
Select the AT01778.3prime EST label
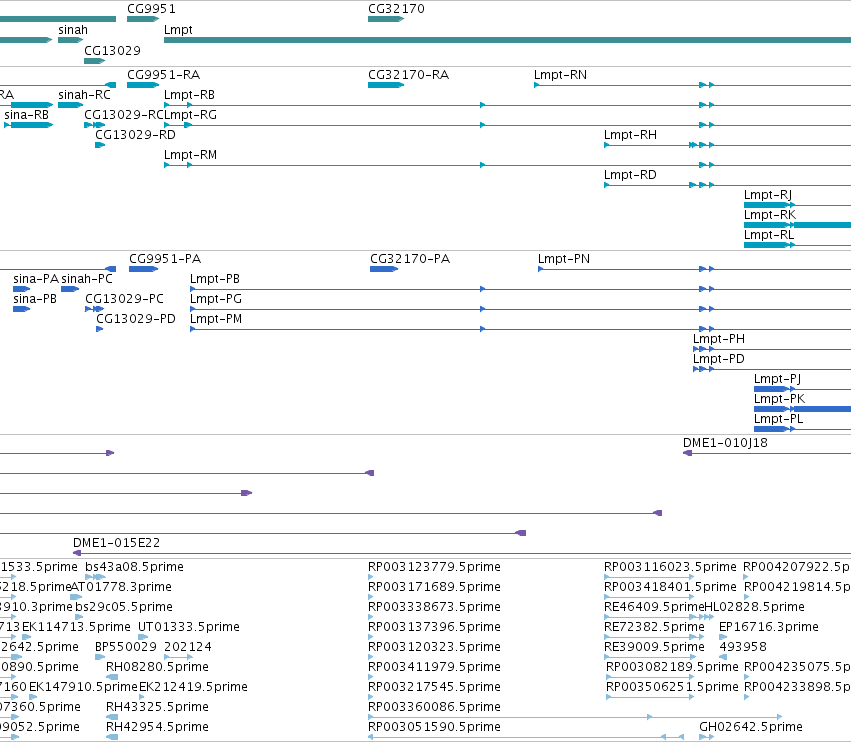121,587
